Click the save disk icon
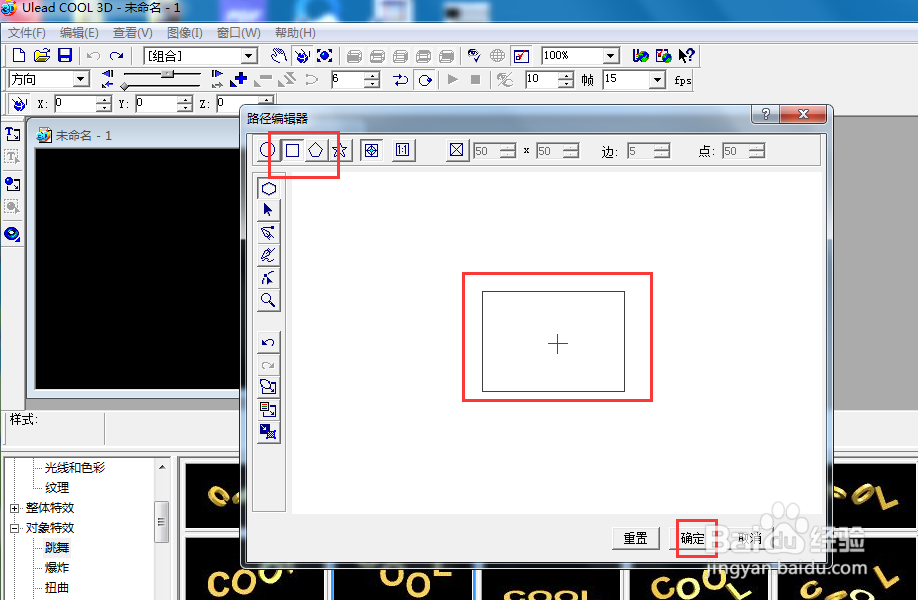The width and height of the screenshot is (918, 600). coord(64,56)
